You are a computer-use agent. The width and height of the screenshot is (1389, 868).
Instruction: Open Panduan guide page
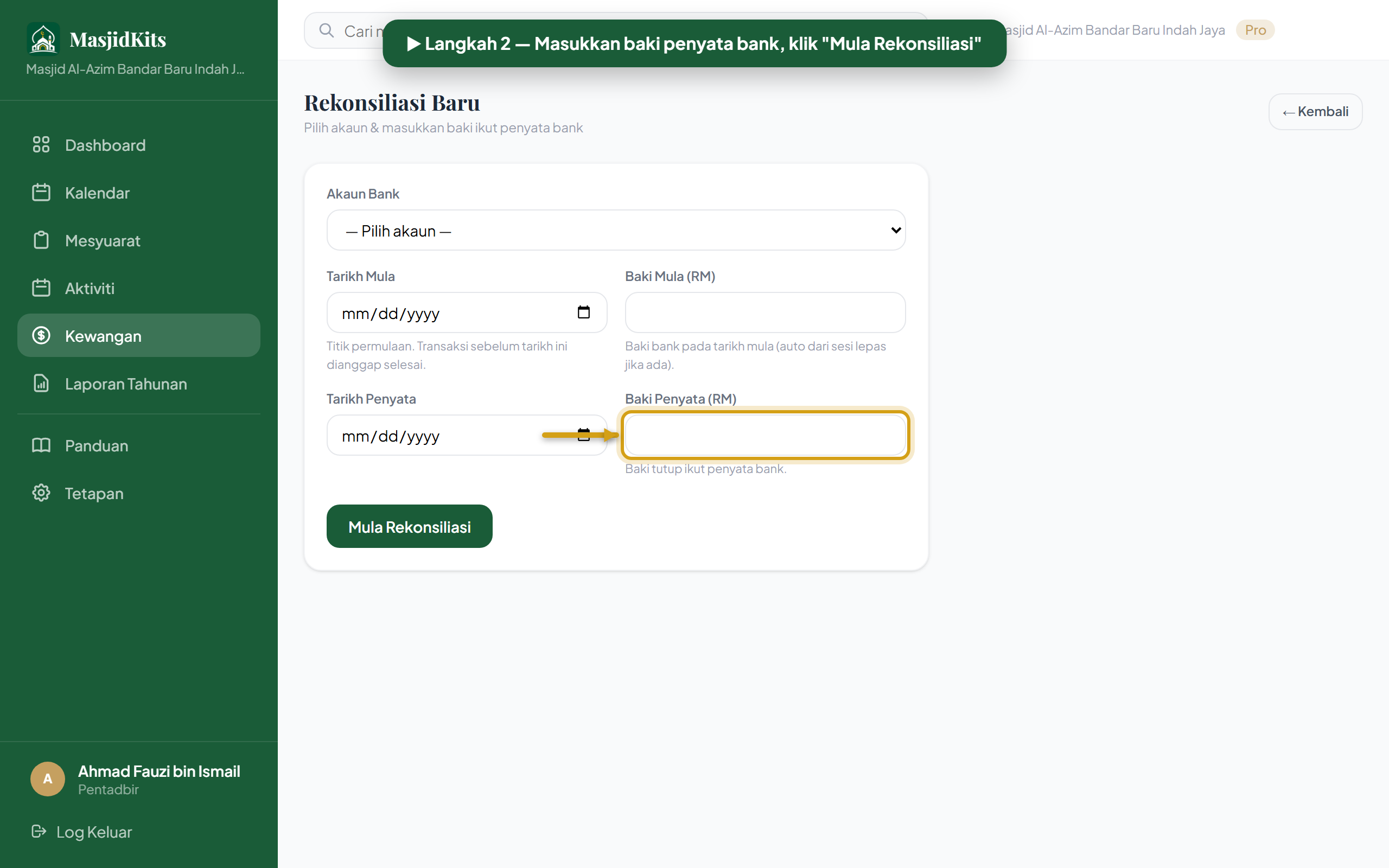point(139,445)
